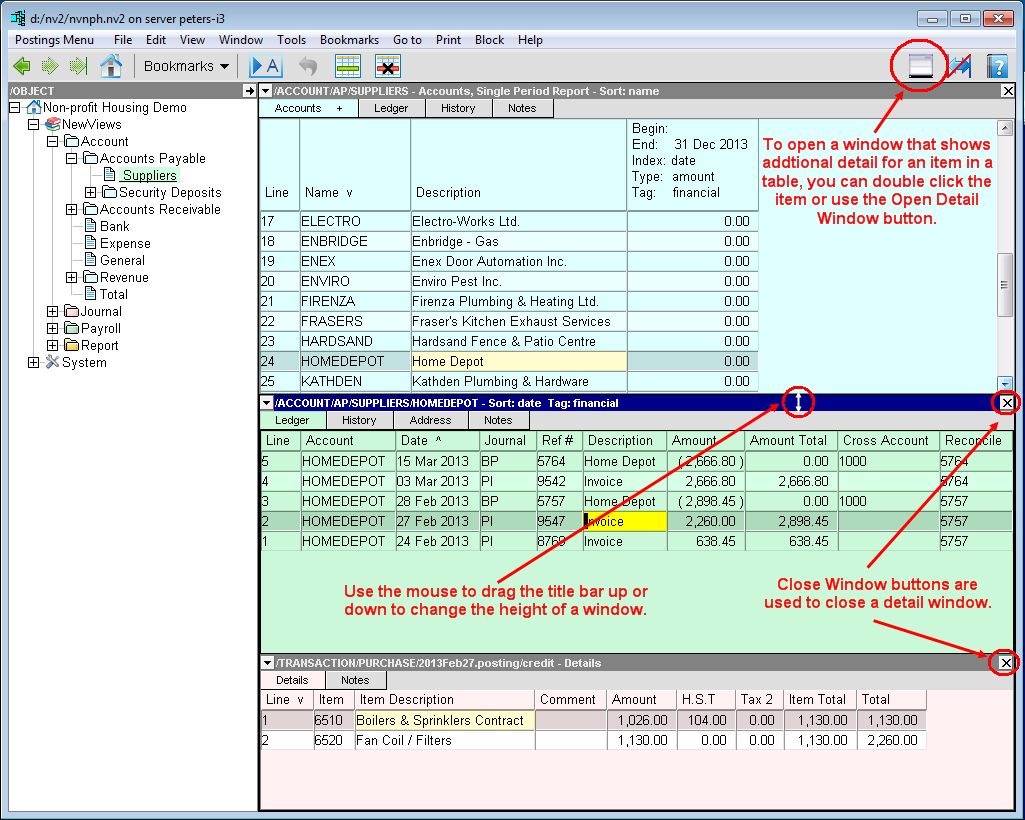Collapse the Accounts Payable tree node
Image resolution: width=1025 pixels, height=820 pixels.
(x=72, y=159)
